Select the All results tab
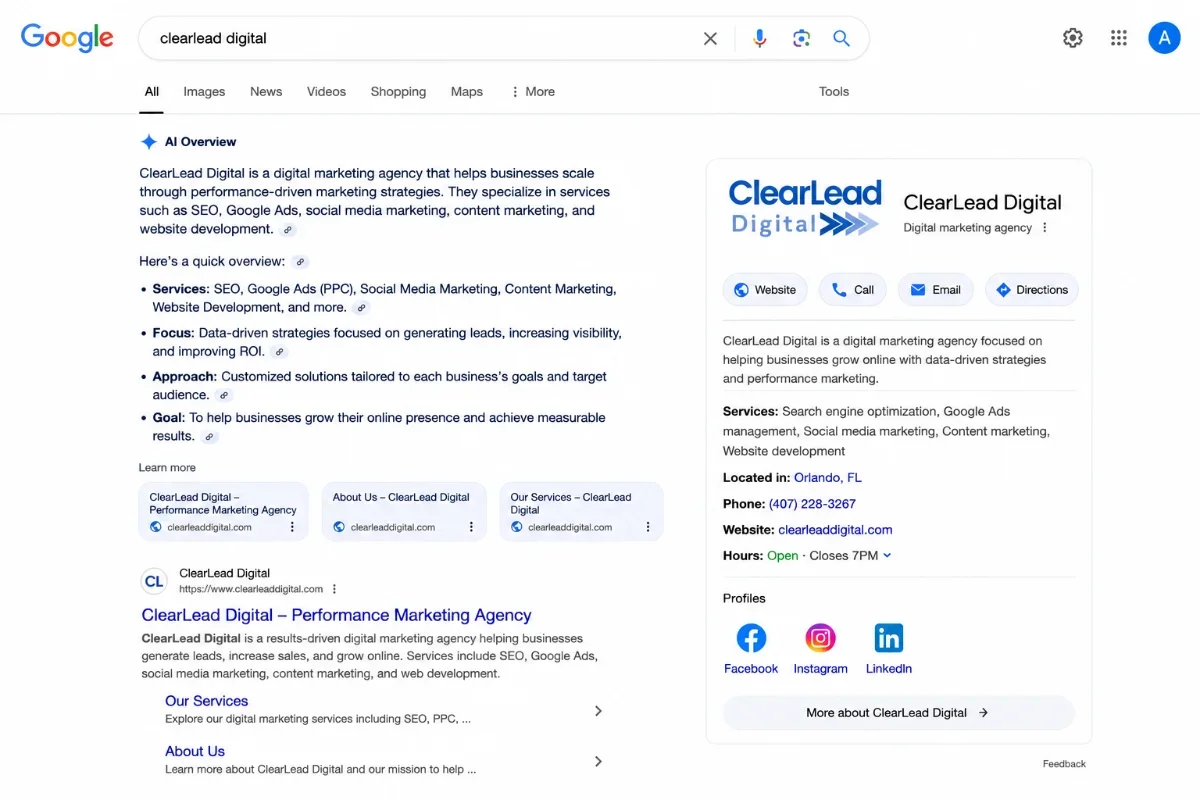This screenshot has height=800, width=1200. [152, 91]
